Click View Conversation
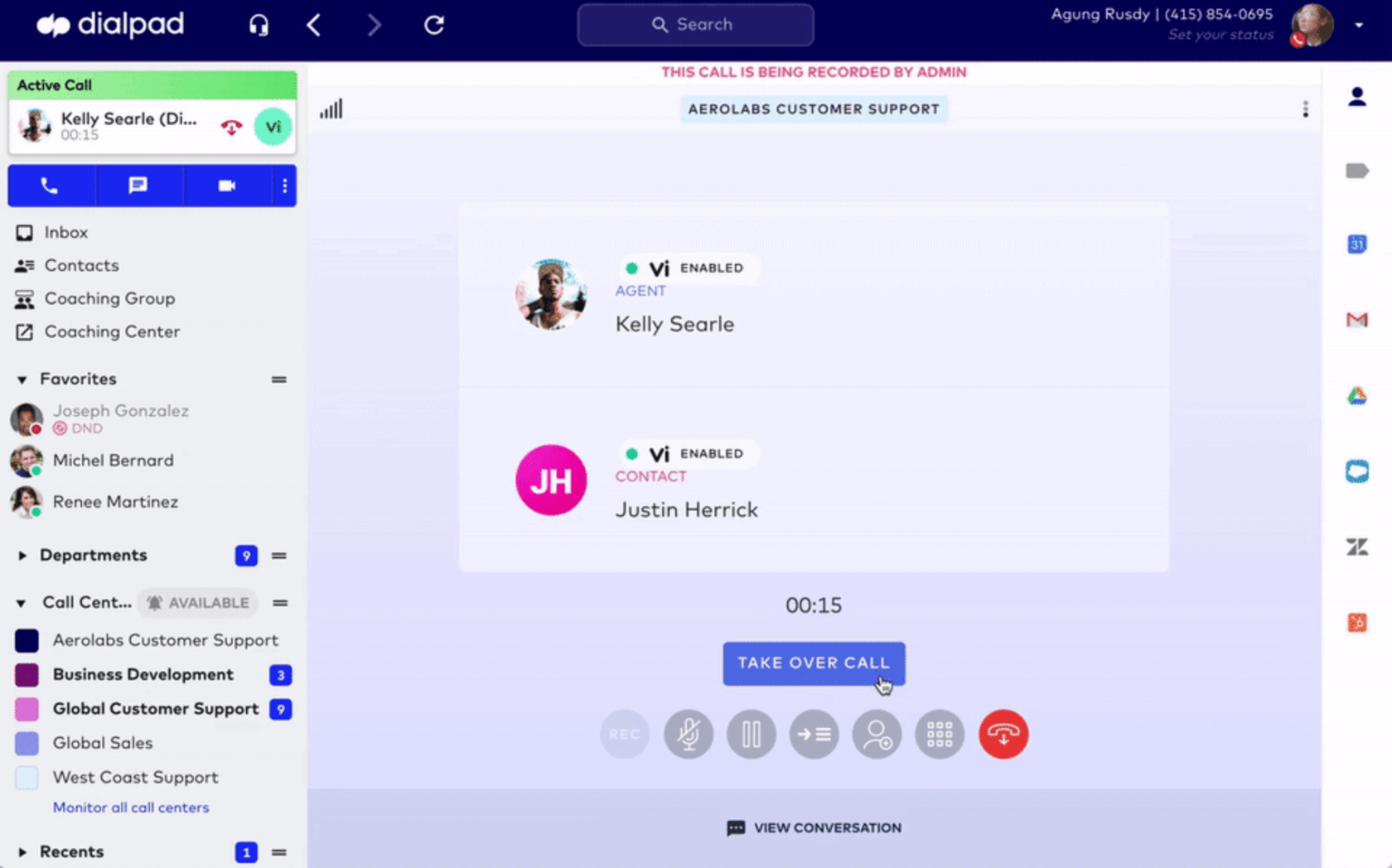Image resolution: width=1392 pixels, height=868 pixels. coord(814,828)
